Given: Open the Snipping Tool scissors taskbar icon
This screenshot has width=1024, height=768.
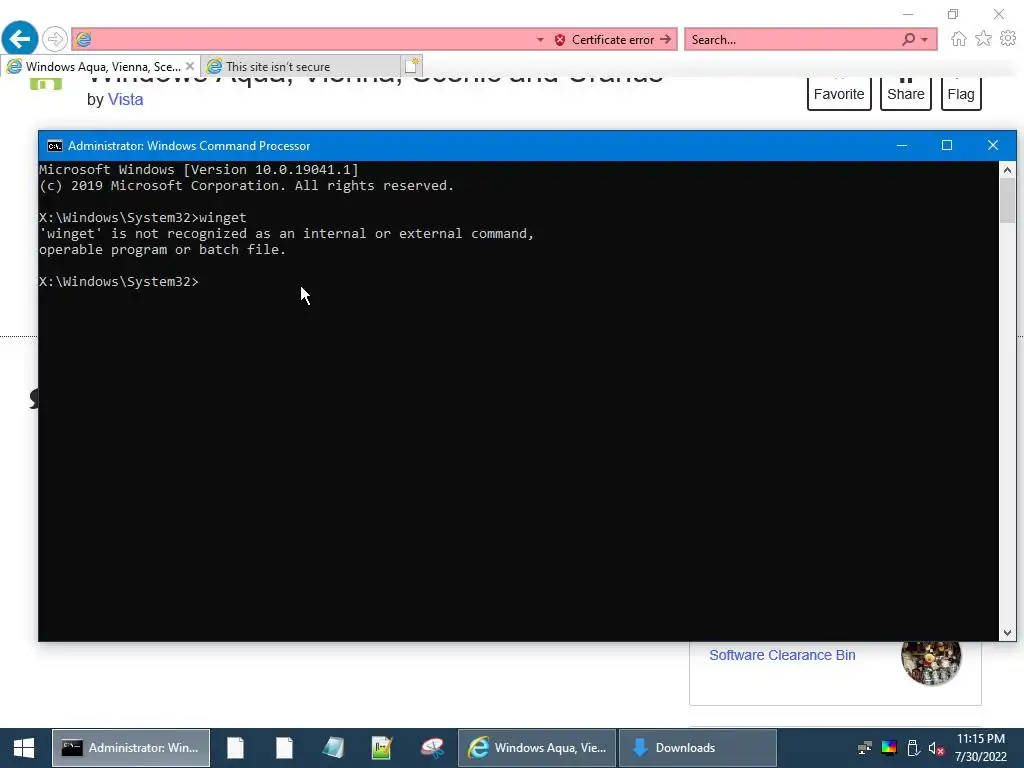Looking at the screenshot, I should coord(432,748).
